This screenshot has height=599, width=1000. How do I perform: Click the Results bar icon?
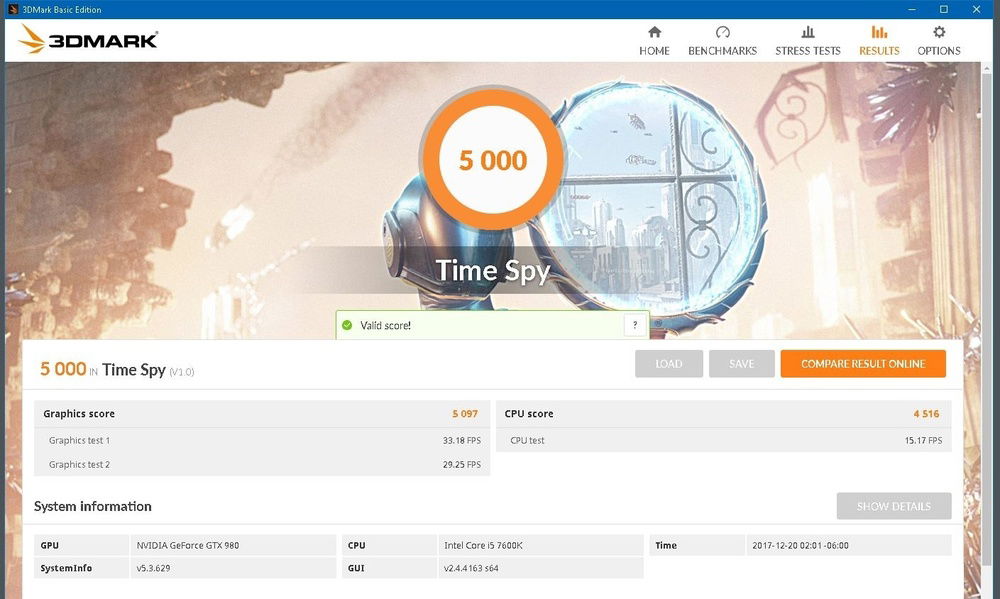click(x=879, y=32)
